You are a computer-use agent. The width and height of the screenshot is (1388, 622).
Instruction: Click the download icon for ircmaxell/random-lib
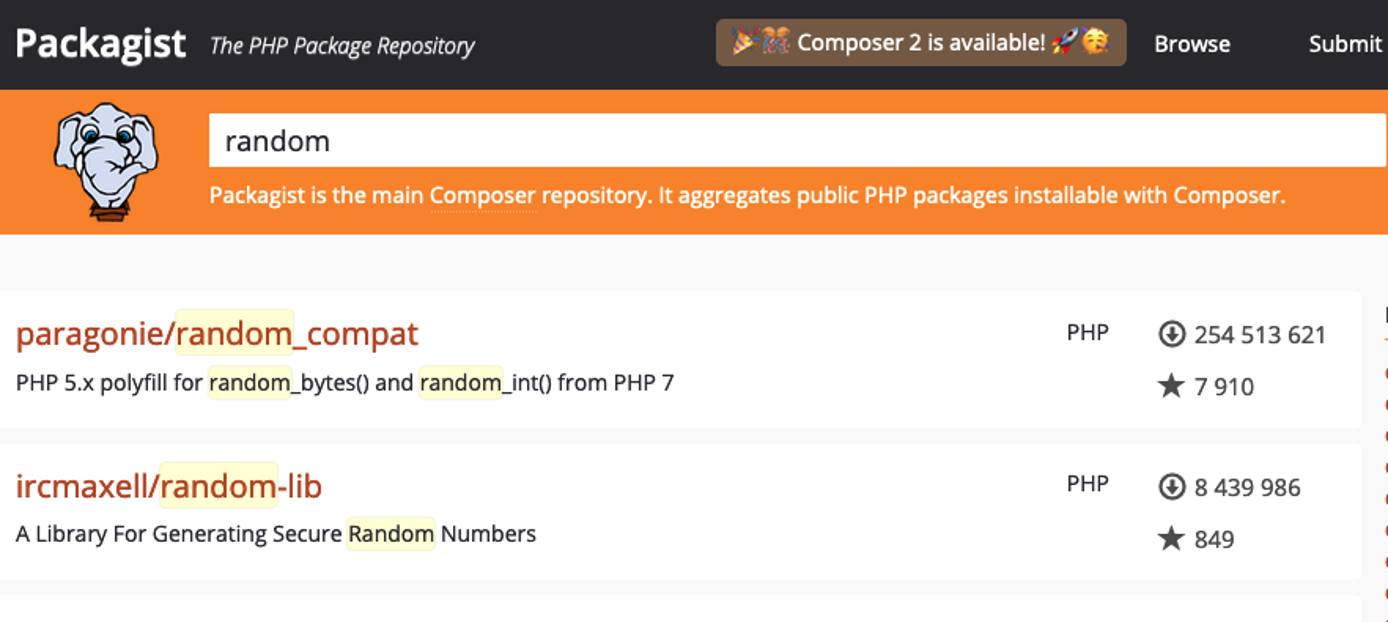point(1171,487)
